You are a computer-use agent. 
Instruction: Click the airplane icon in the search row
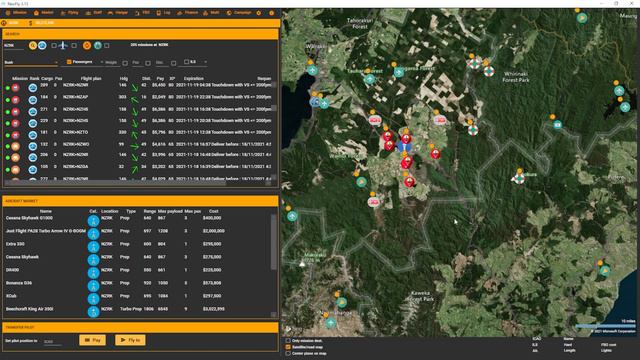pos(63,46)
